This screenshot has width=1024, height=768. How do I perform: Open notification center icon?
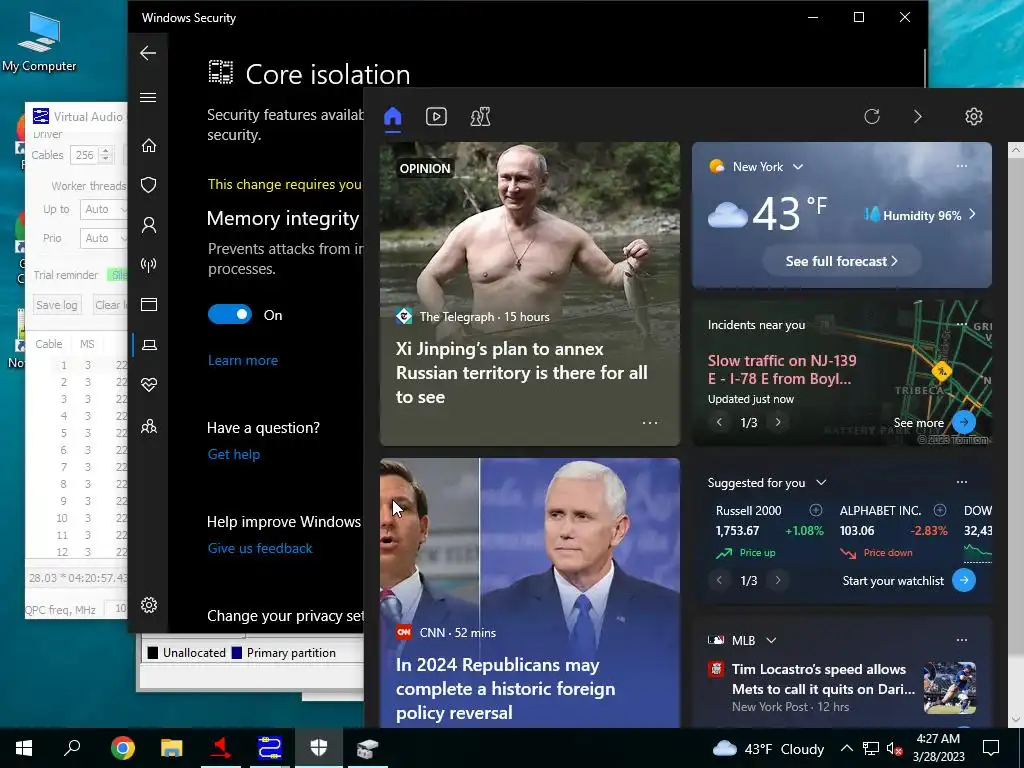coord(991,748)
